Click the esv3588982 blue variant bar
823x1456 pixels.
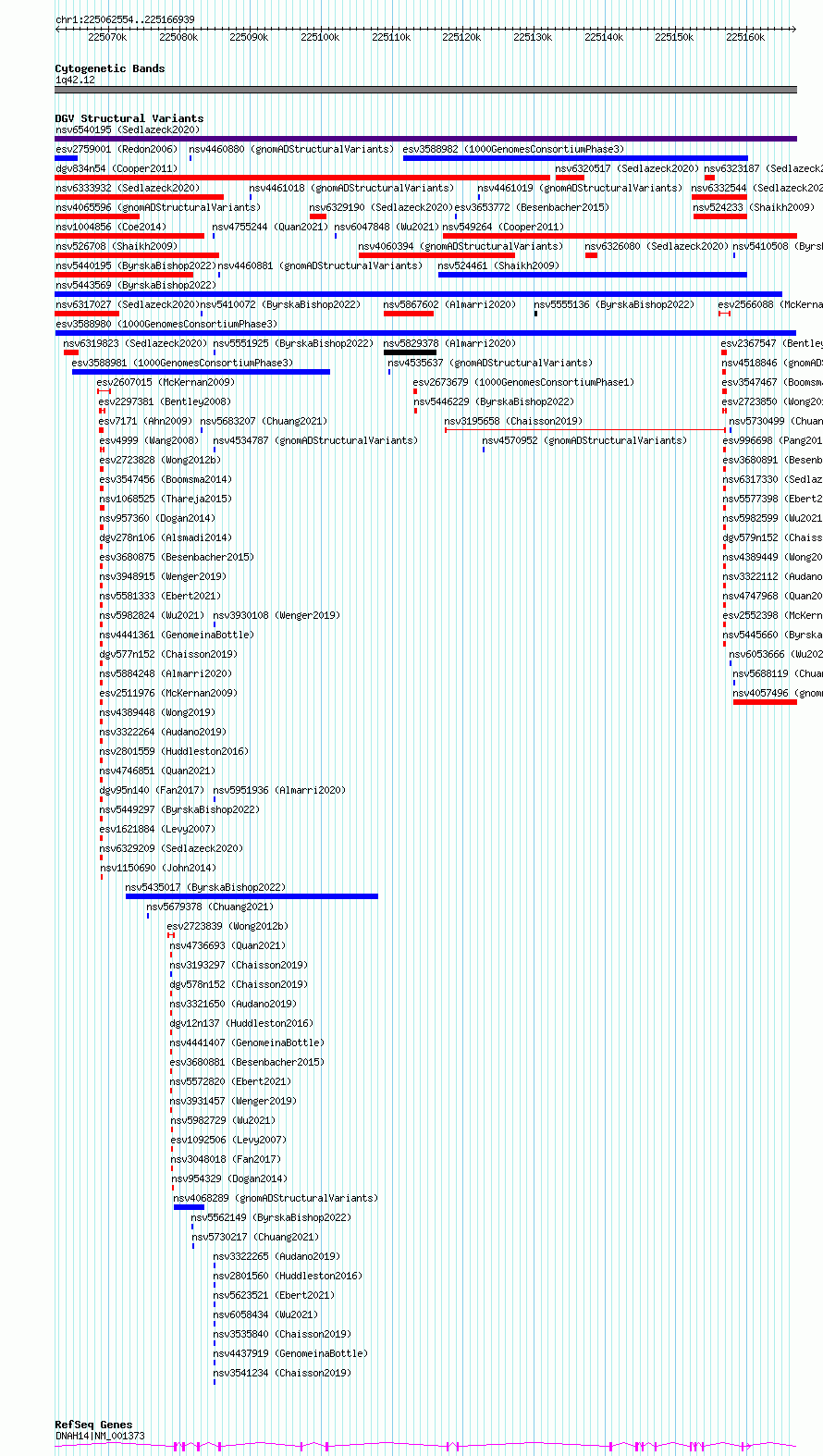coord(575,158)
